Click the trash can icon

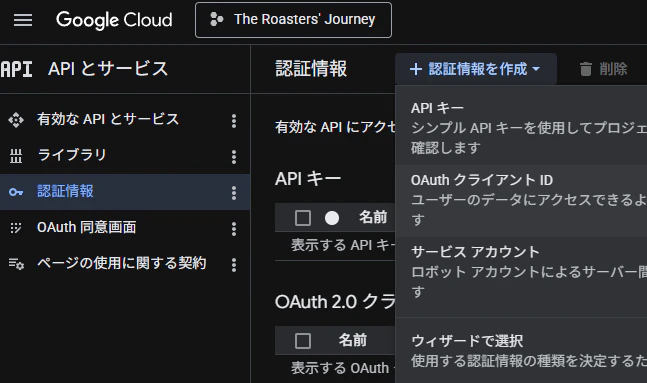point(586,69)
